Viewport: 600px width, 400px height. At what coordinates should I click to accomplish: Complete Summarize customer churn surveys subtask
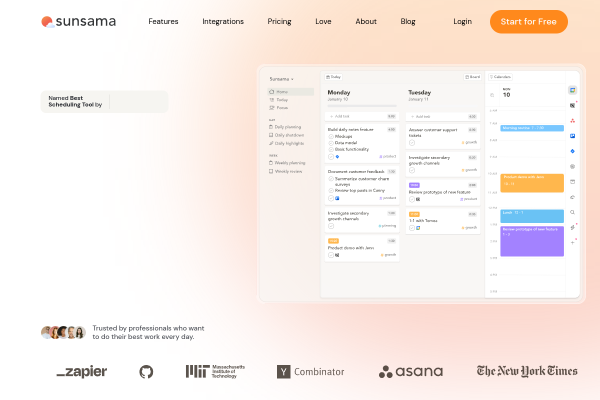coord(331,179)
